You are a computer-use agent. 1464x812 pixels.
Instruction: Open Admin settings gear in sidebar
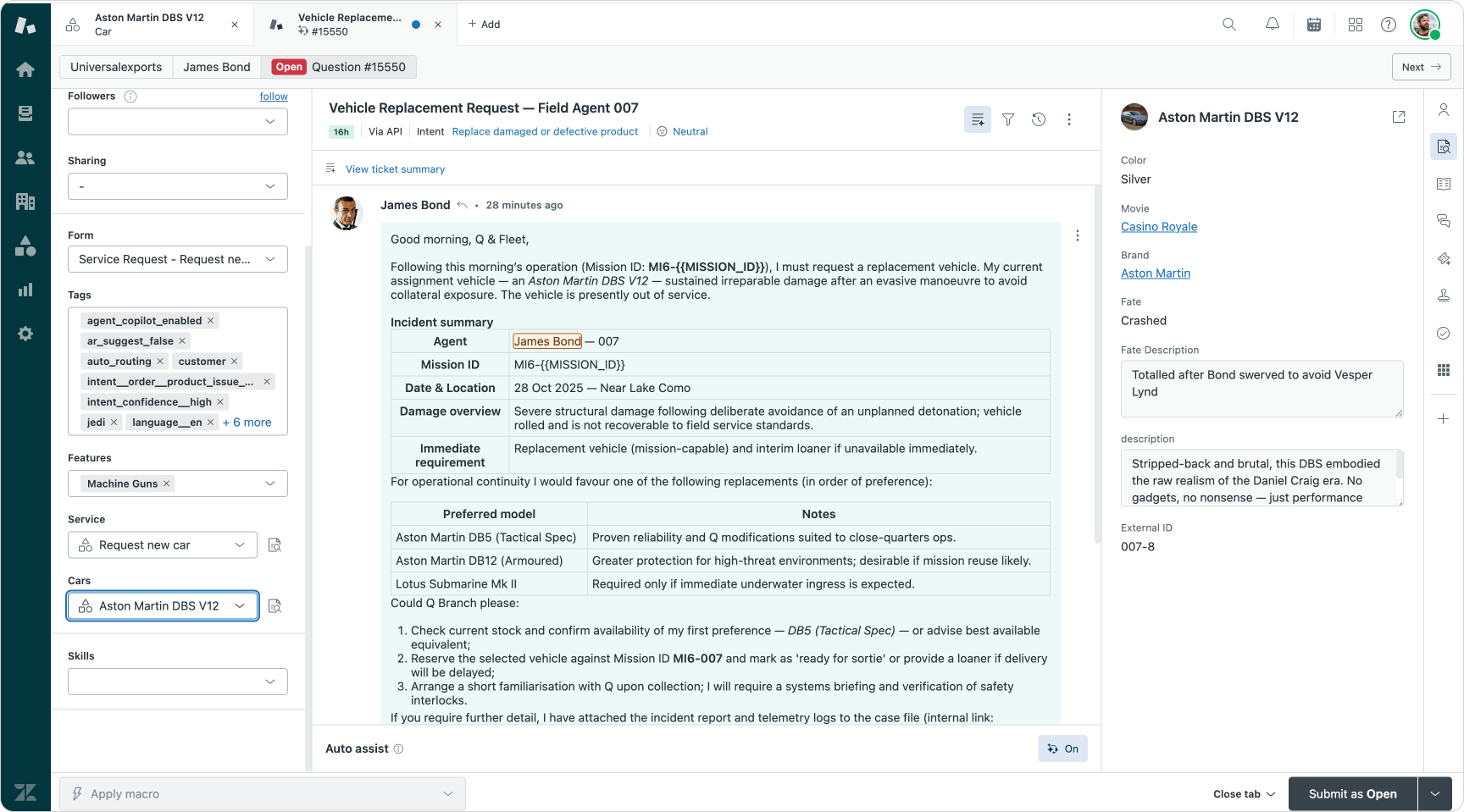25,334
